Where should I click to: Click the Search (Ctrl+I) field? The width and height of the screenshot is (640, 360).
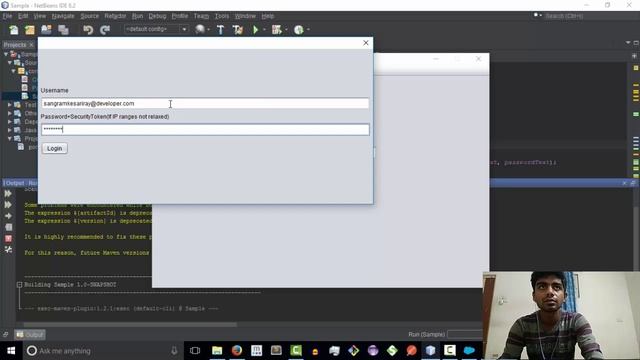582,16
